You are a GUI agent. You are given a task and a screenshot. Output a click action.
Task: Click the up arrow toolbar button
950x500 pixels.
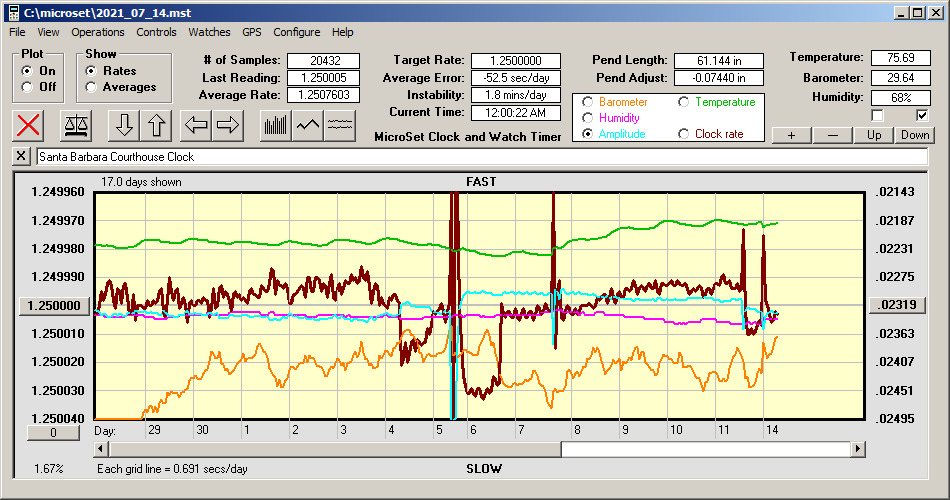(156, 125)
